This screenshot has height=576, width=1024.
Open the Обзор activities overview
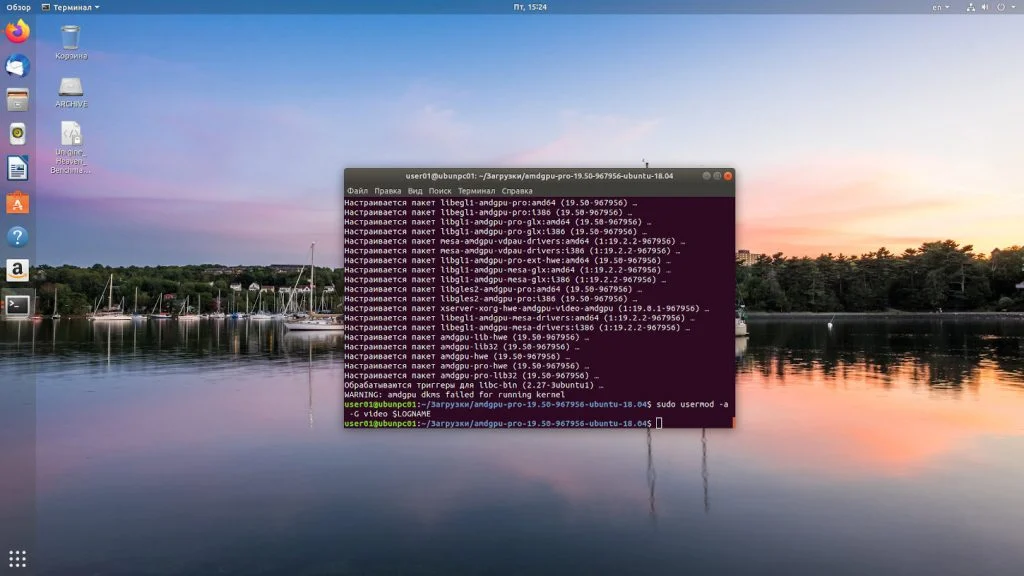(x=18, y=7)
